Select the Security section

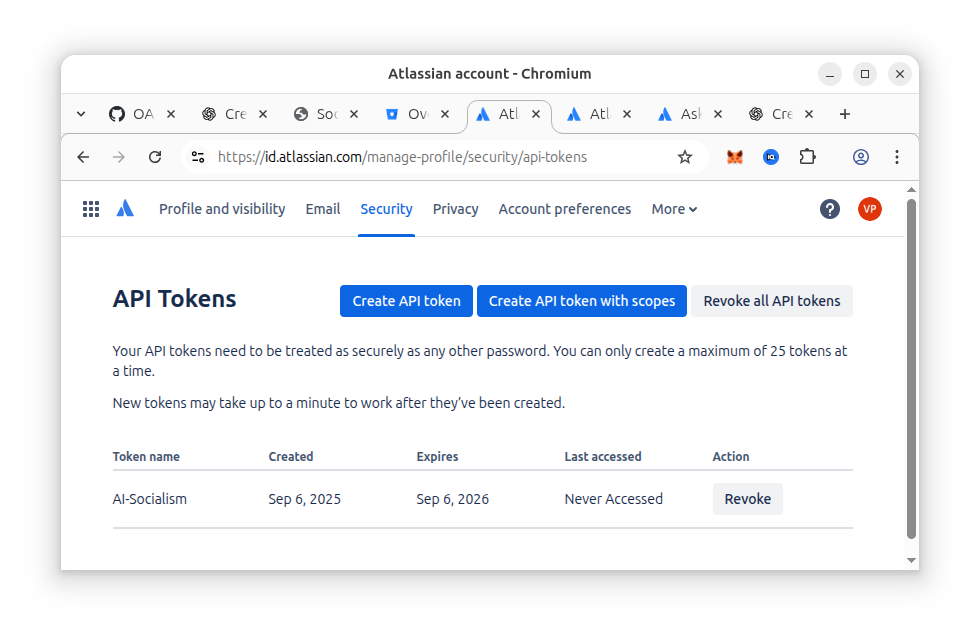[x=386, y=209]
